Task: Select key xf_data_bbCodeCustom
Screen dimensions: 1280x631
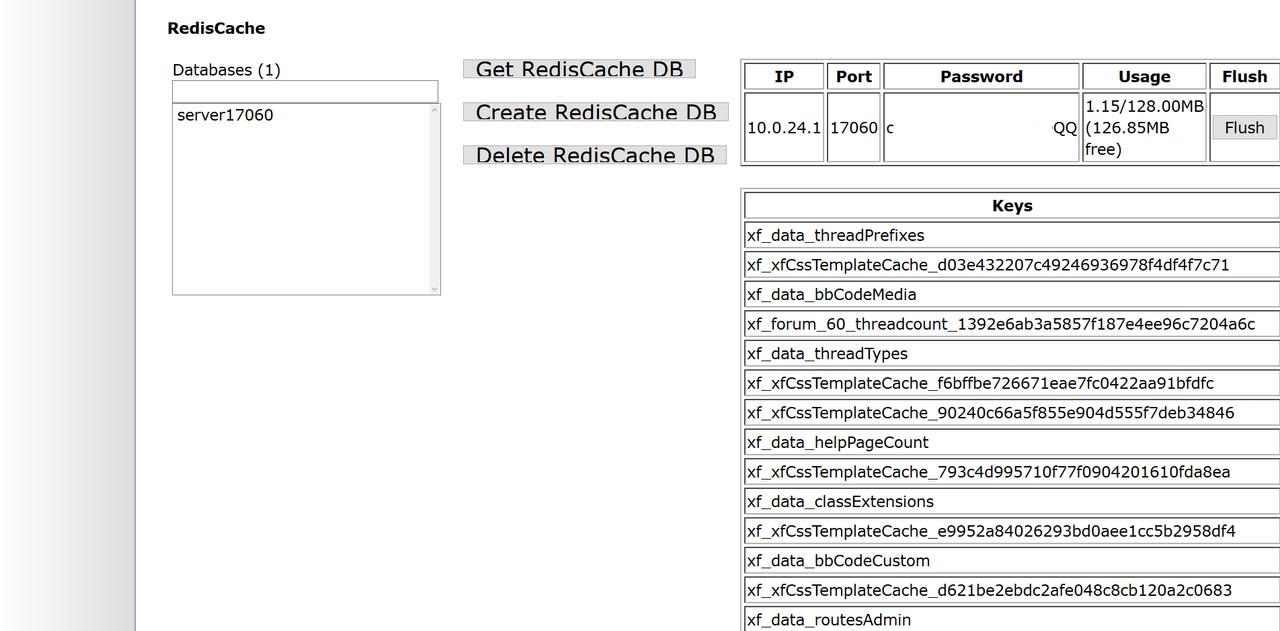Action: point(1012,560)
